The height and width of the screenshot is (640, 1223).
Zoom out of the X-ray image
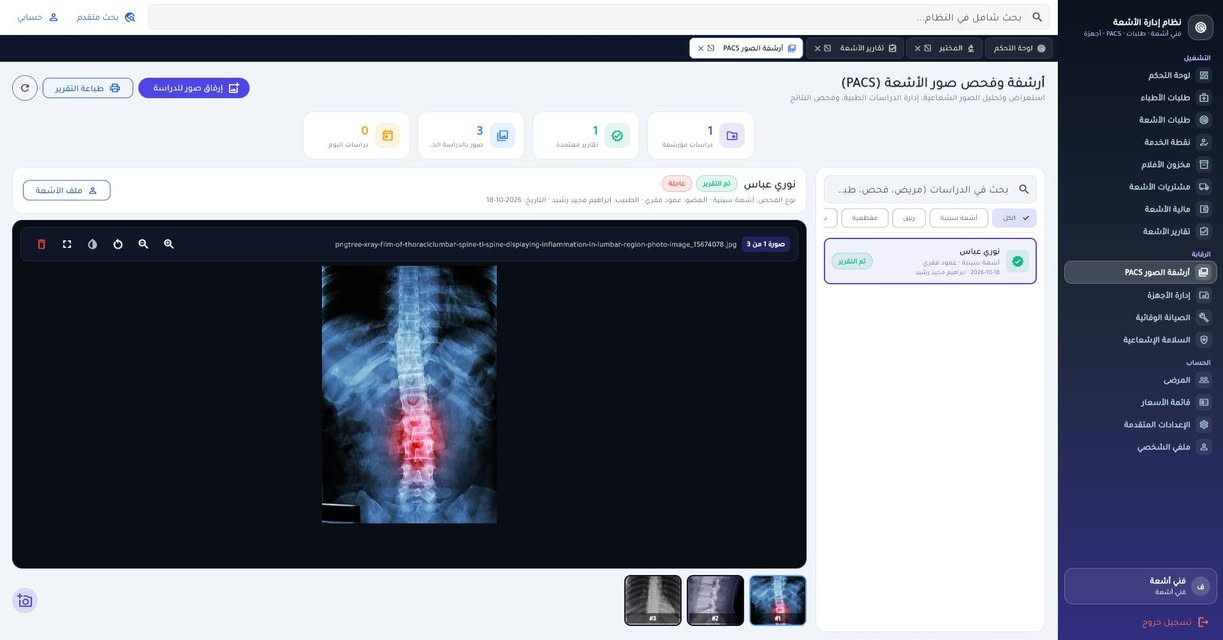tap(143, 244)
